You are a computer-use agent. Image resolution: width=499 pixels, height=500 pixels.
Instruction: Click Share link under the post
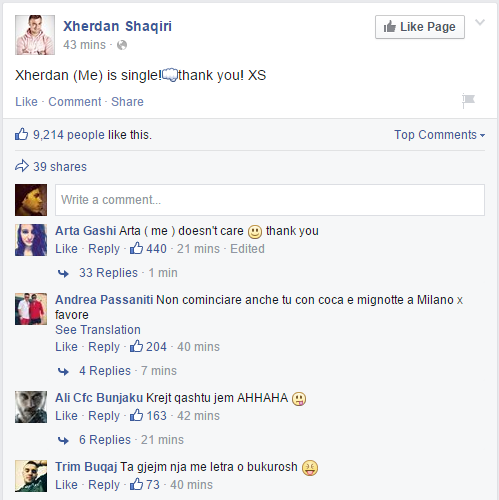tap(127, 102)
